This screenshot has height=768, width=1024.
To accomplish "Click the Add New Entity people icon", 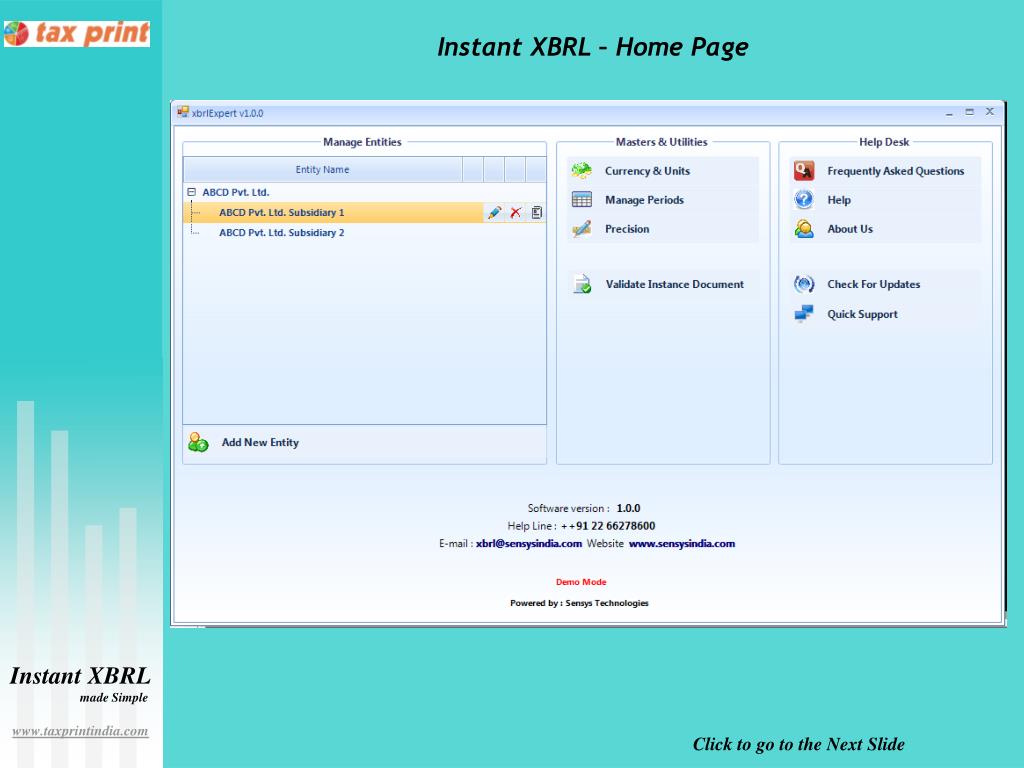I will click(198, 442).
